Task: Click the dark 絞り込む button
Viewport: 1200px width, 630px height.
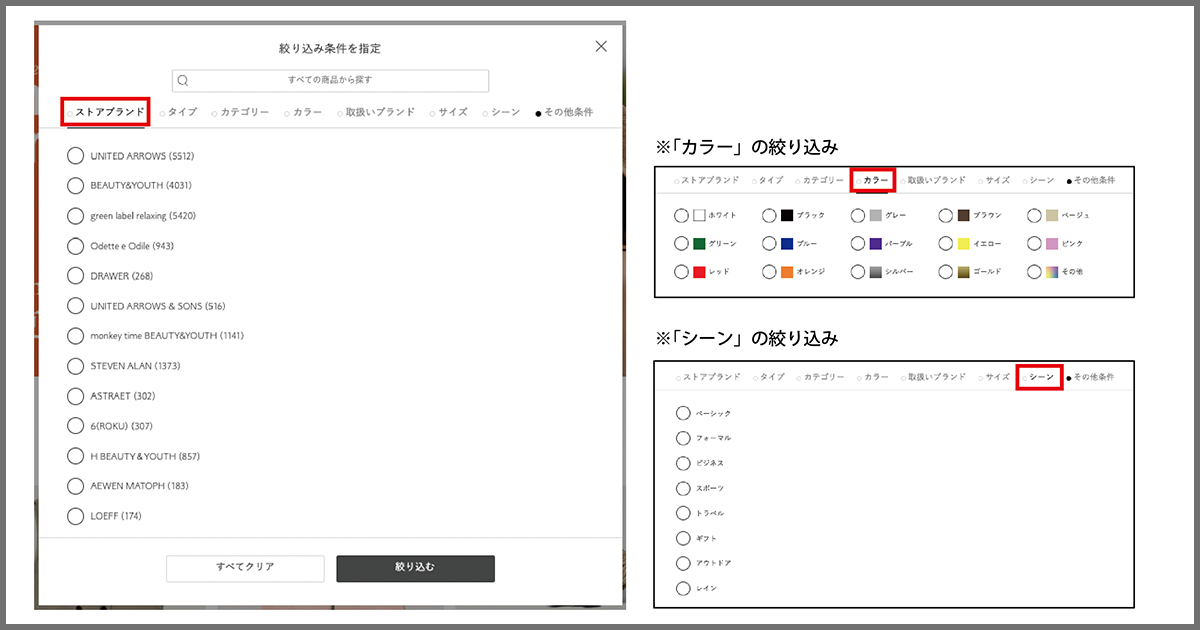Action: [x=415, y=568]
